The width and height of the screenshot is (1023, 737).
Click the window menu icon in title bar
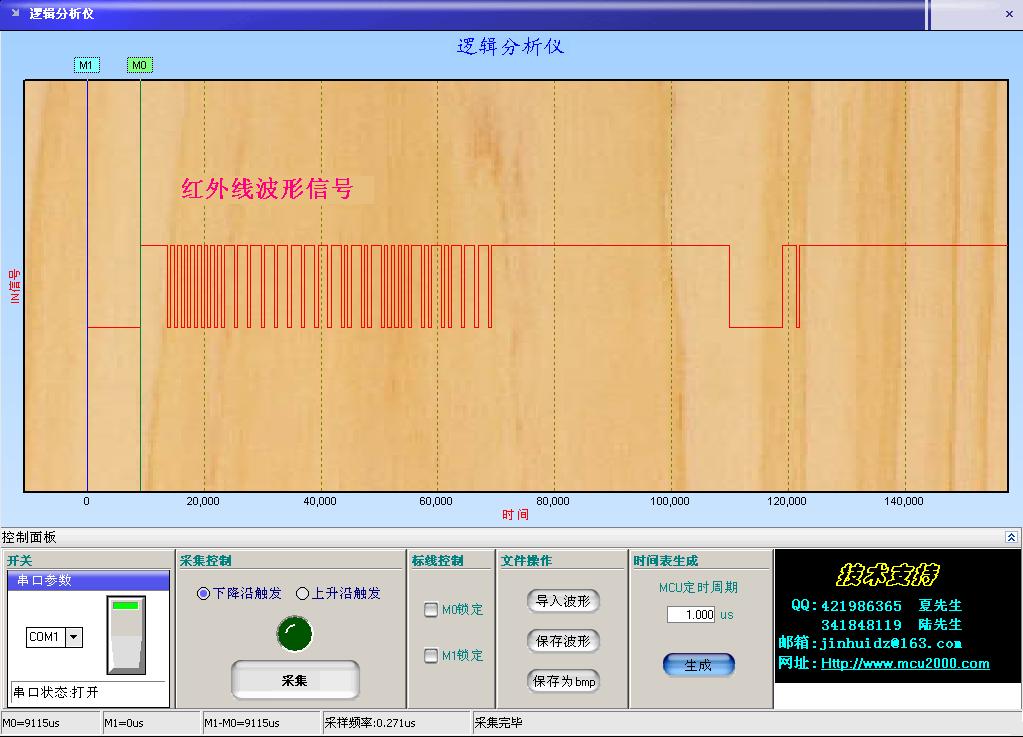tap(15, 12)
